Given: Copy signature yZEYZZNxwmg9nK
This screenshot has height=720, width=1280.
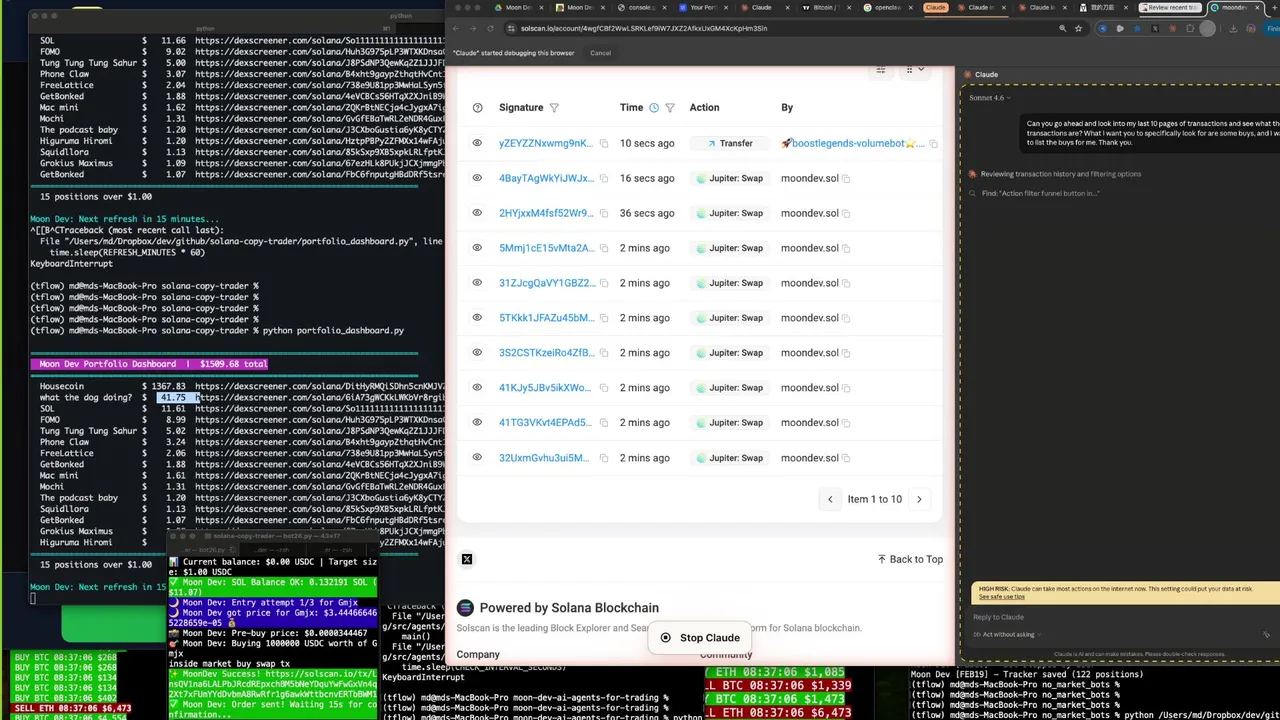Looking at the screenshot, I should [x=604, y=144].
